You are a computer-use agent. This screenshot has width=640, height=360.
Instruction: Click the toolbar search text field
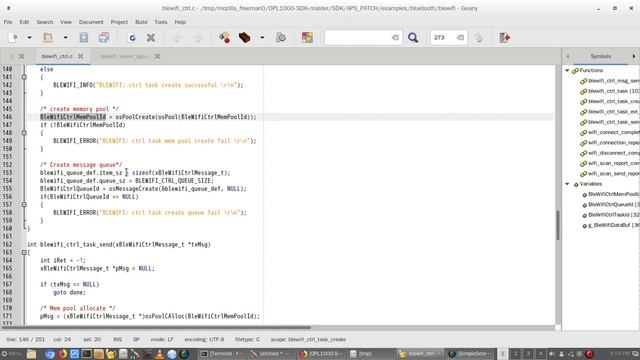(x=358, y=38)
